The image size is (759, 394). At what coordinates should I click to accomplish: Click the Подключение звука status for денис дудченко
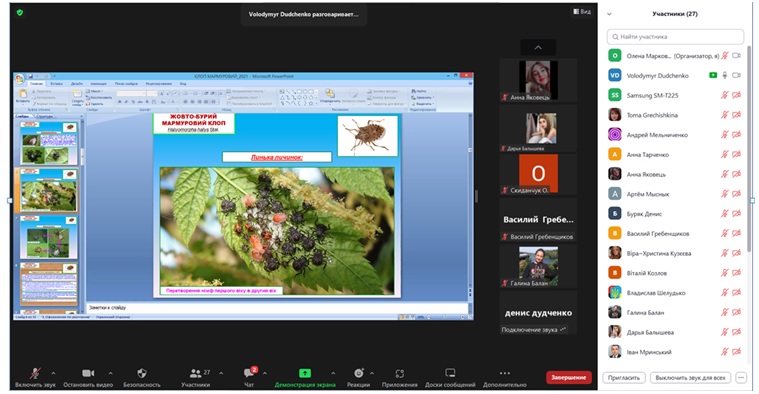point(533,330)
